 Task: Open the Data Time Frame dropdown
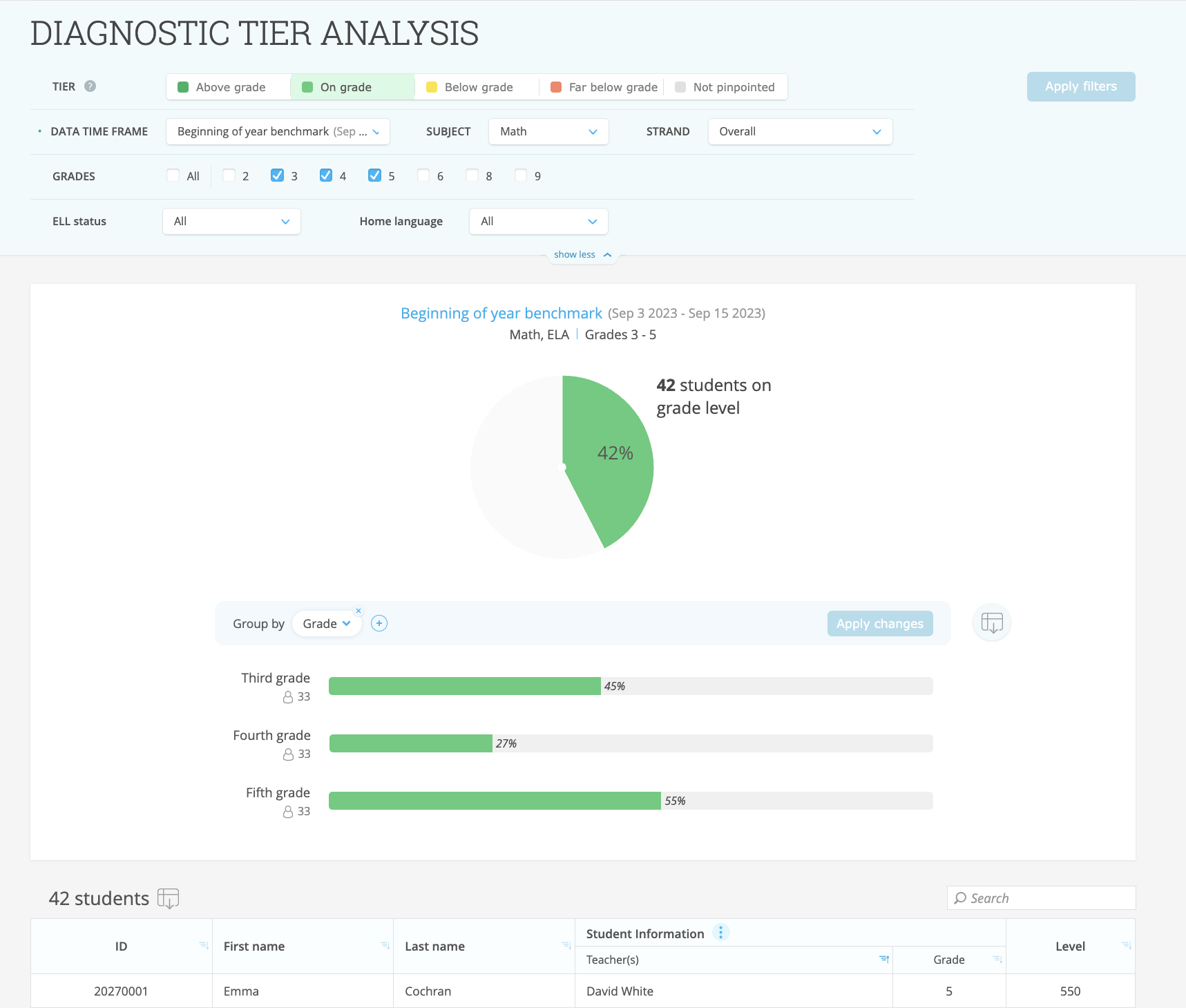coord(278,131)
